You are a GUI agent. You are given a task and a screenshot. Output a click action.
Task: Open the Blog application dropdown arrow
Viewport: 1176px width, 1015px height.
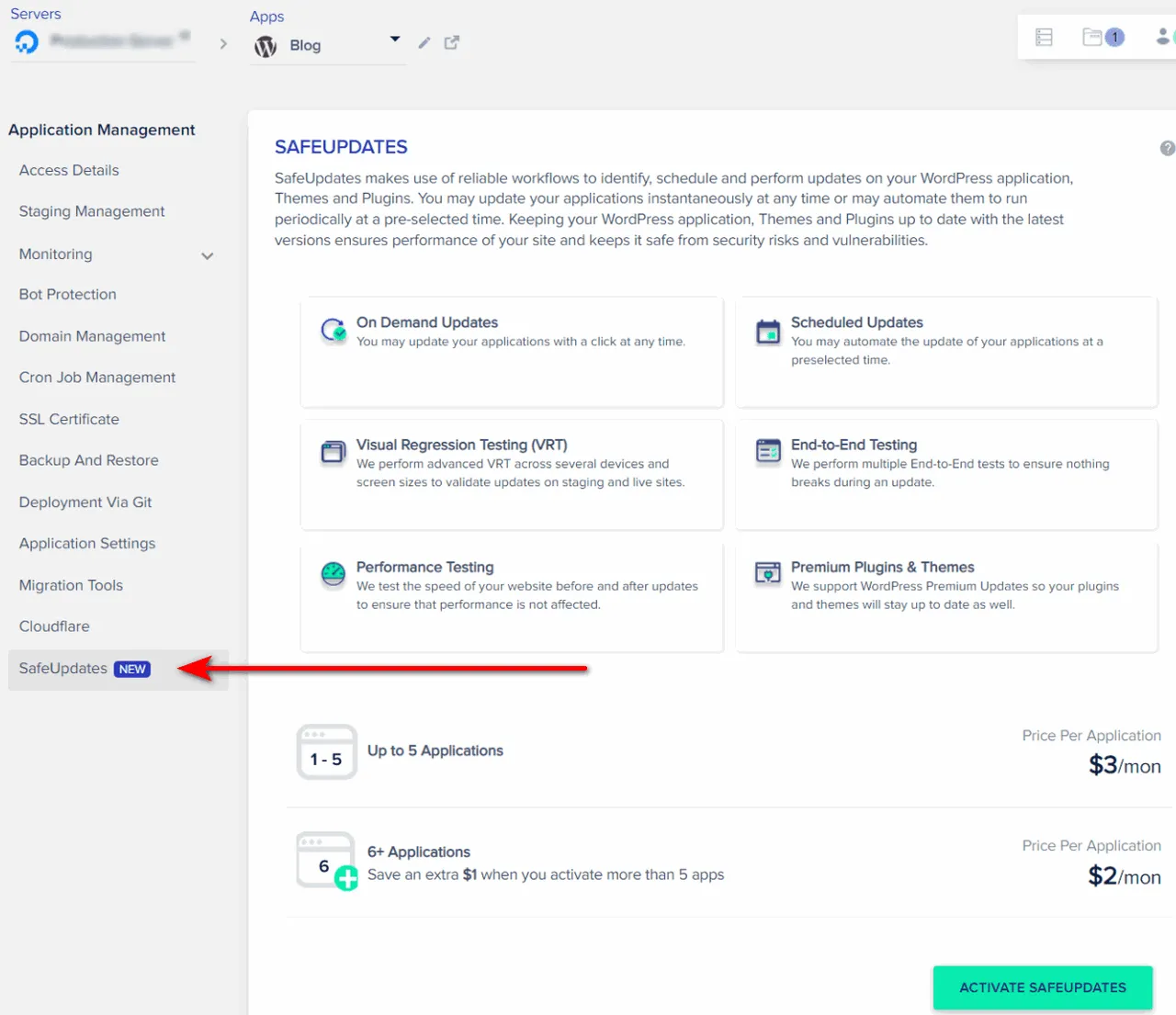click(395, 39)
